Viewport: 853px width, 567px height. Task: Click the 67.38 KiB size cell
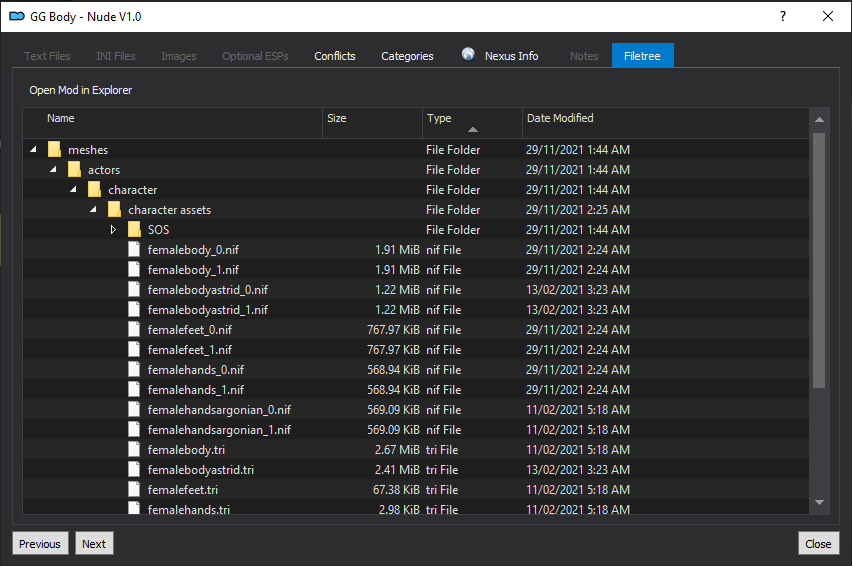396,490
